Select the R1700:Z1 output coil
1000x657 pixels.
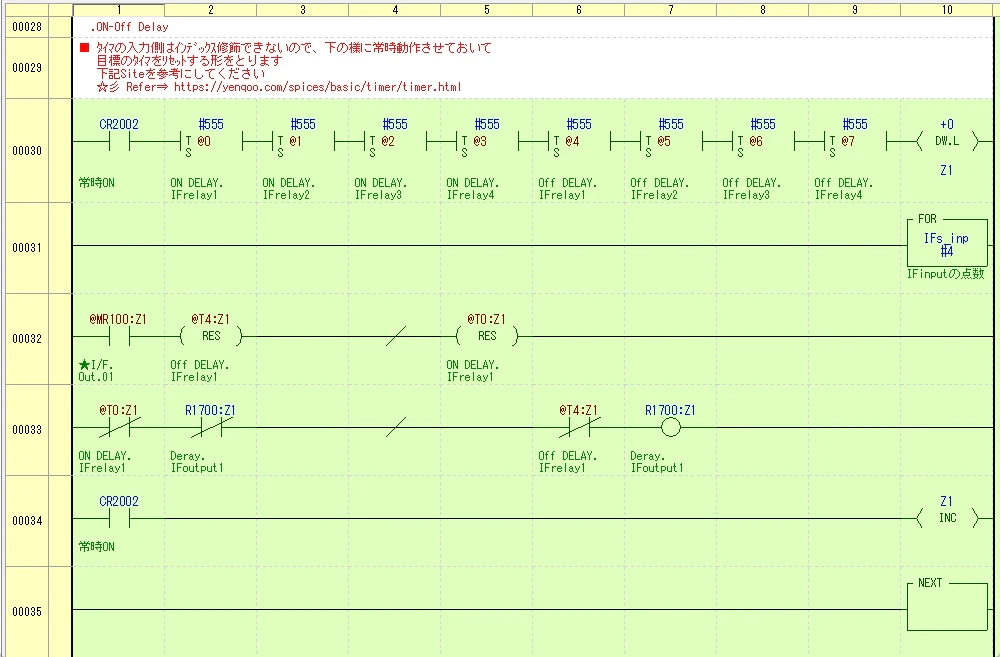670,427
